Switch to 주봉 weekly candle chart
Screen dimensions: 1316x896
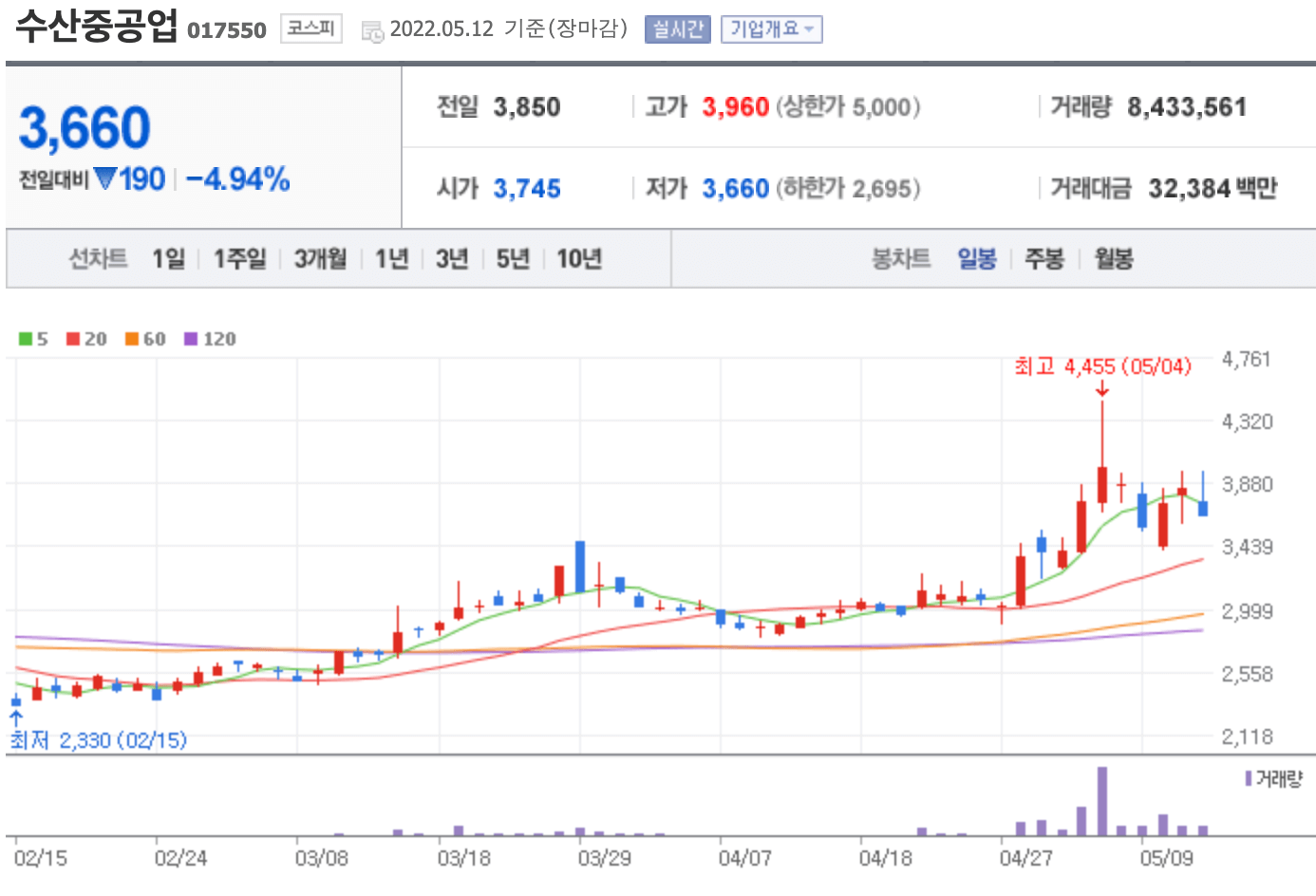click(1044, 258)
